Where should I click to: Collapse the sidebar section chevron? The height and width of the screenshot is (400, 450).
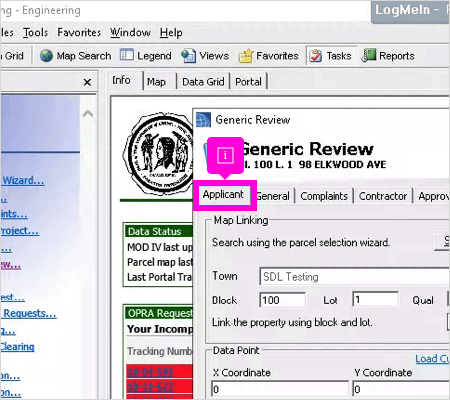(88, 114)
